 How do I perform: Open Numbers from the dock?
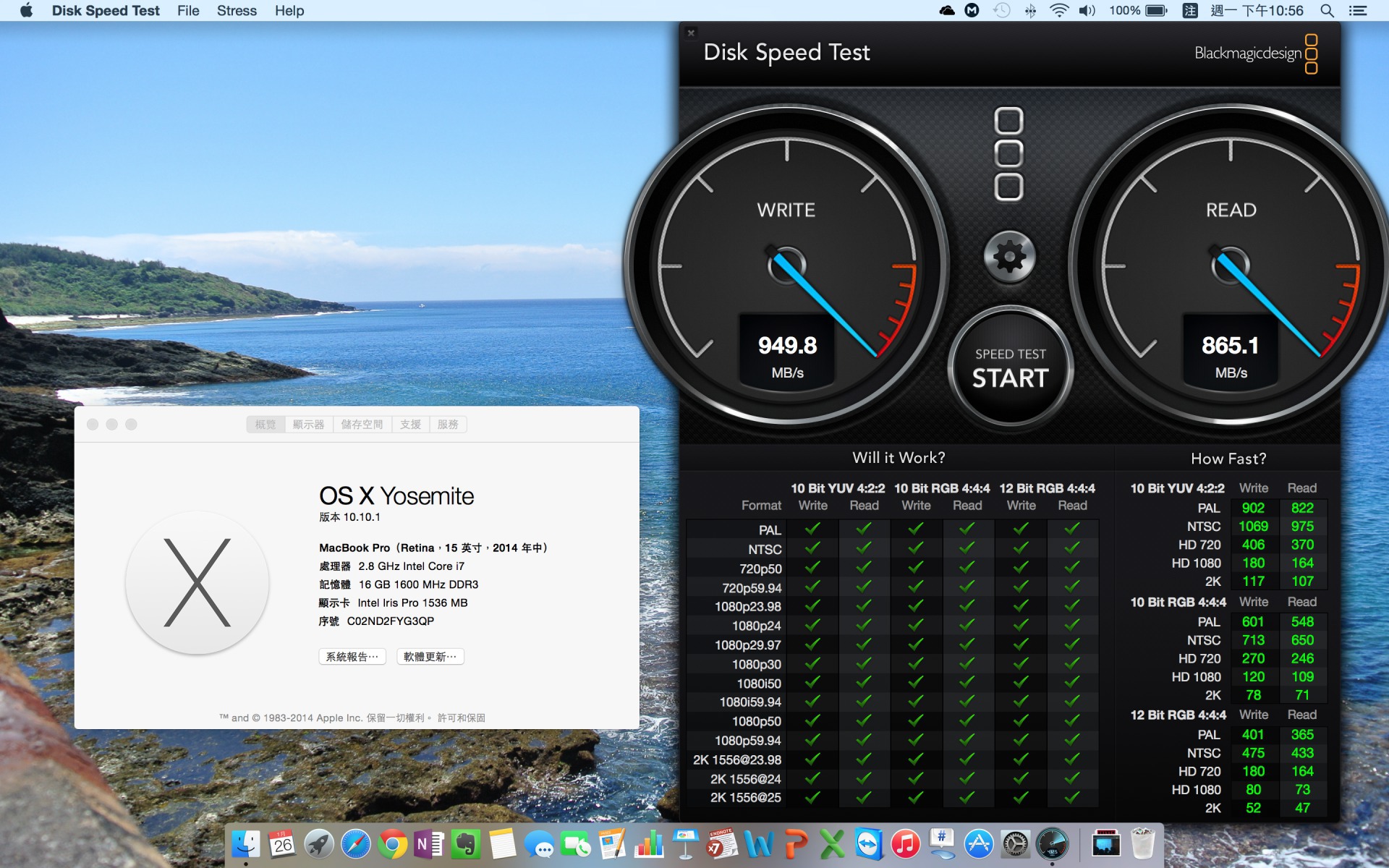pyautogui.click(x=649, y=843)
